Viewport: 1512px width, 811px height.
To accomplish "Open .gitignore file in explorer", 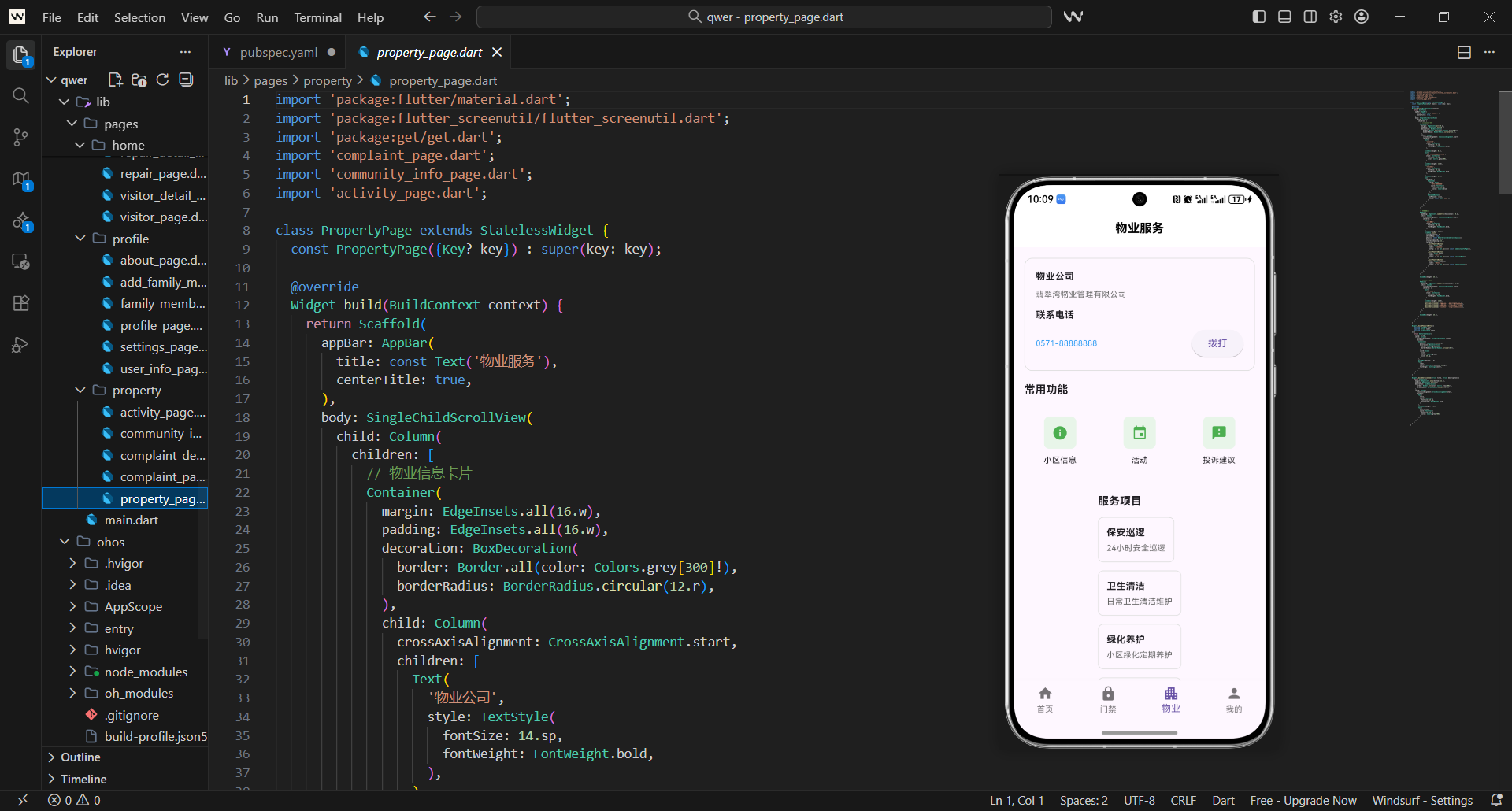I will point(132,715).
